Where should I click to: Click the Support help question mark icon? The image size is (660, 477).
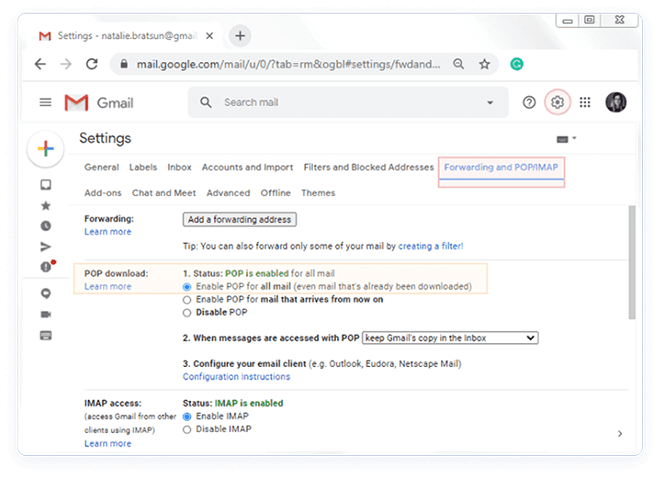[x=529, y=102]
